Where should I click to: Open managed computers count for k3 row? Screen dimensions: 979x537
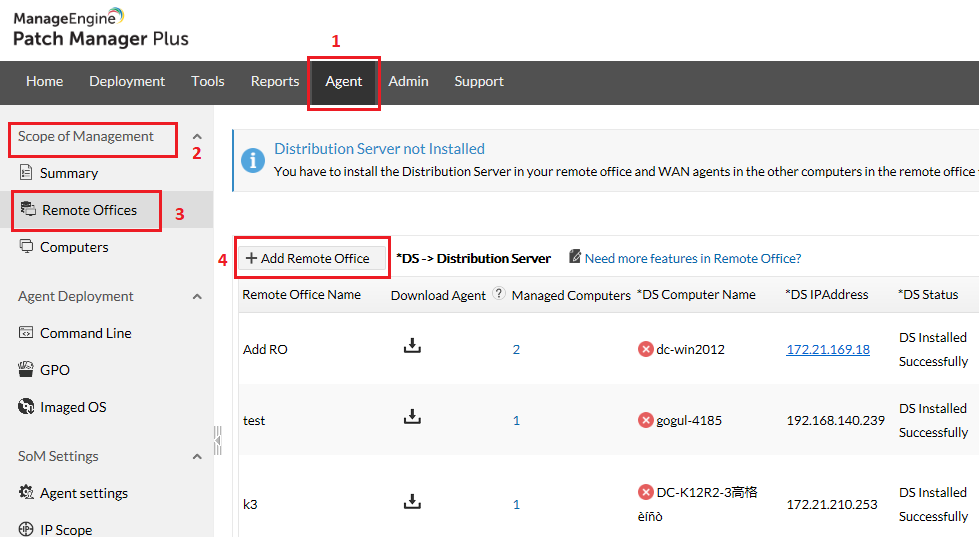[x=516, y=505]
